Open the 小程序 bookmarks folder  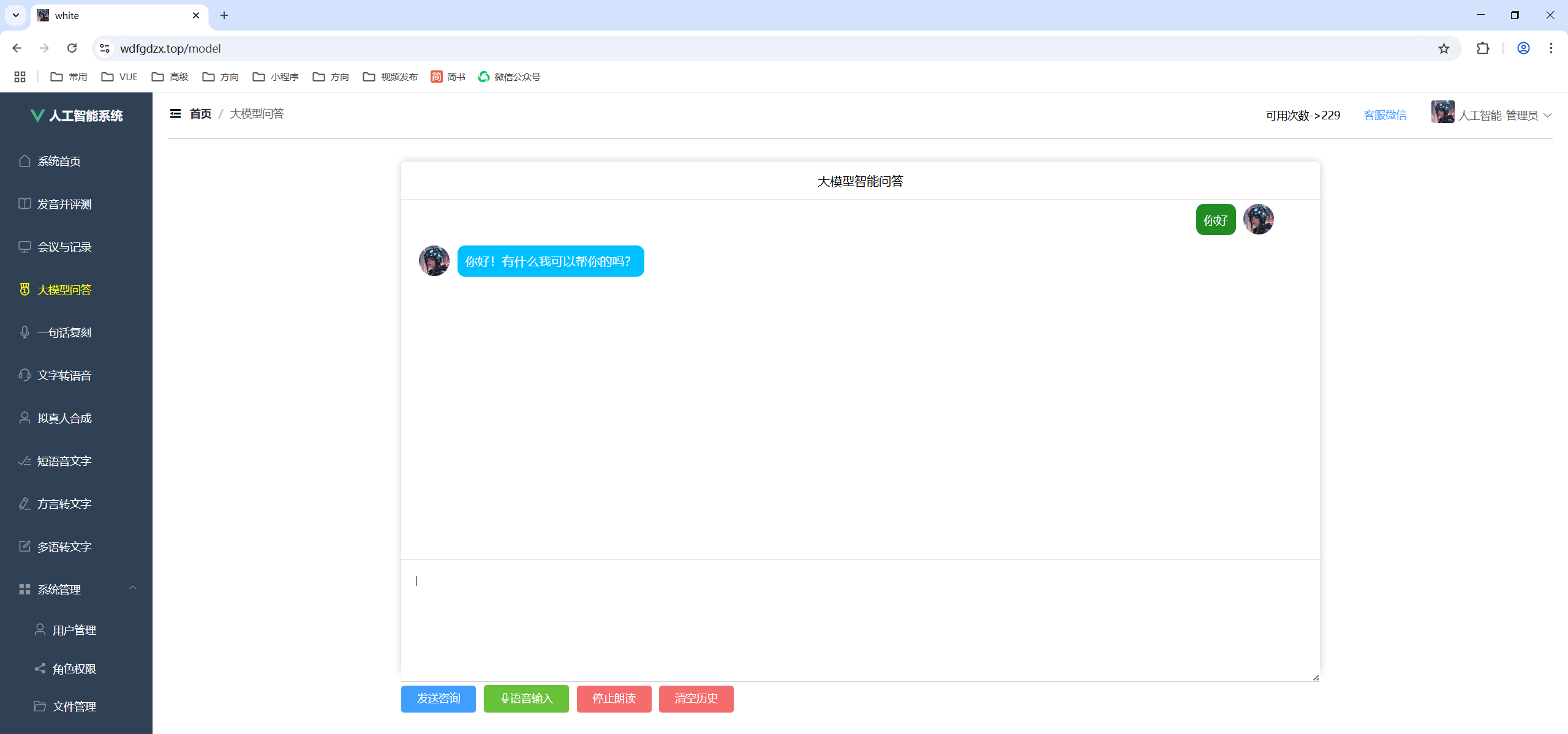276,77
